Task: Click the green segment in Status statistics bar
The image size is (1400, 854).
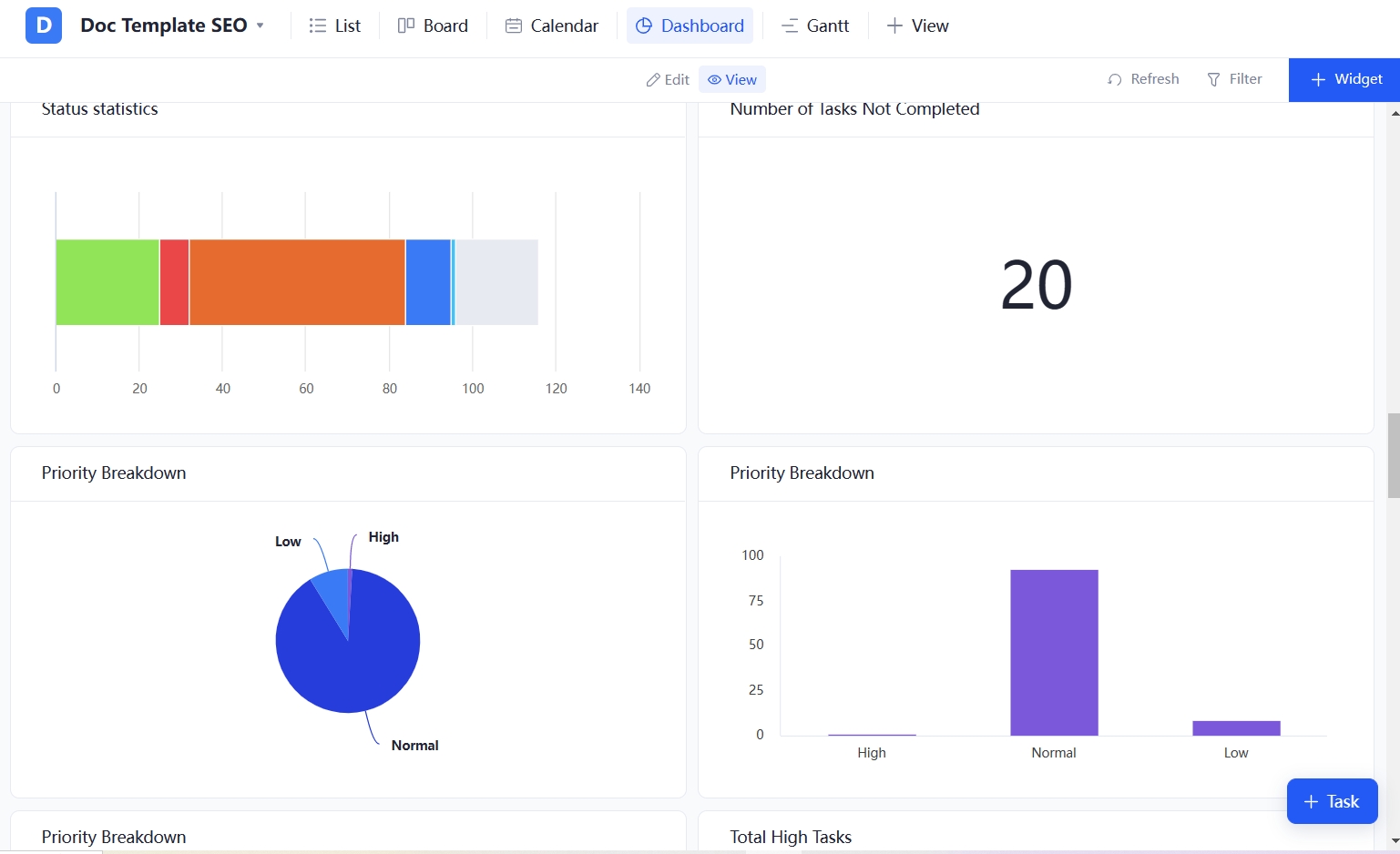Action: (x=107, y=282)
